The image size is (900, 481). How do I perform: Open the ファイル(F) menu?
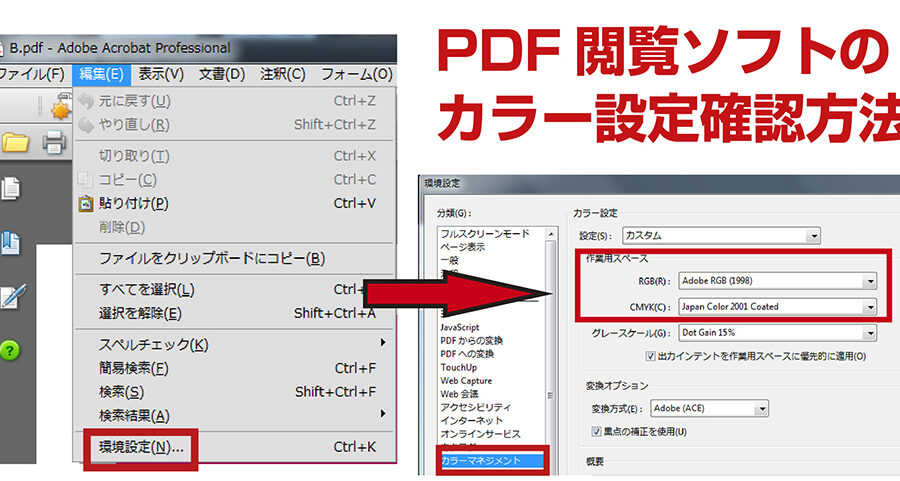tap(32, 74)
